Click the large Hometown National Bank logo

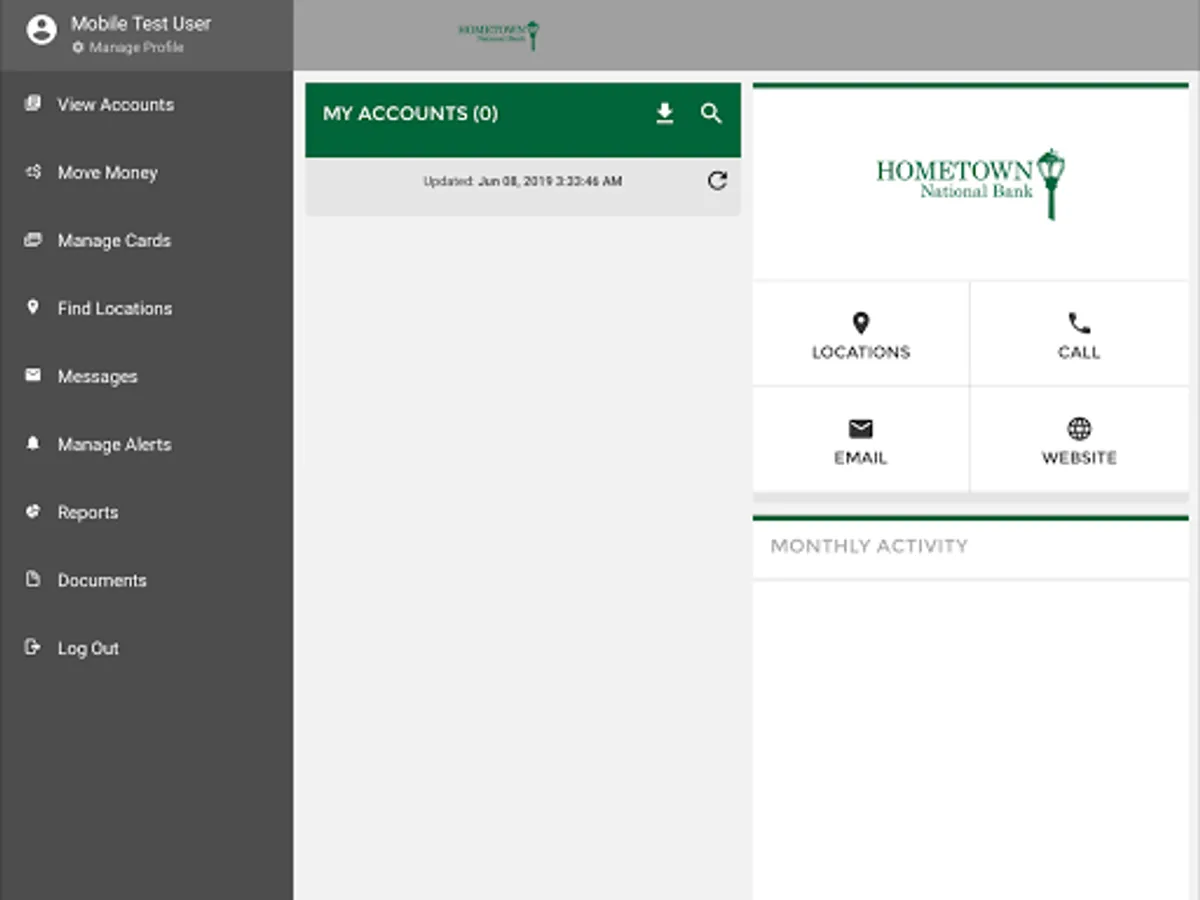970,184
